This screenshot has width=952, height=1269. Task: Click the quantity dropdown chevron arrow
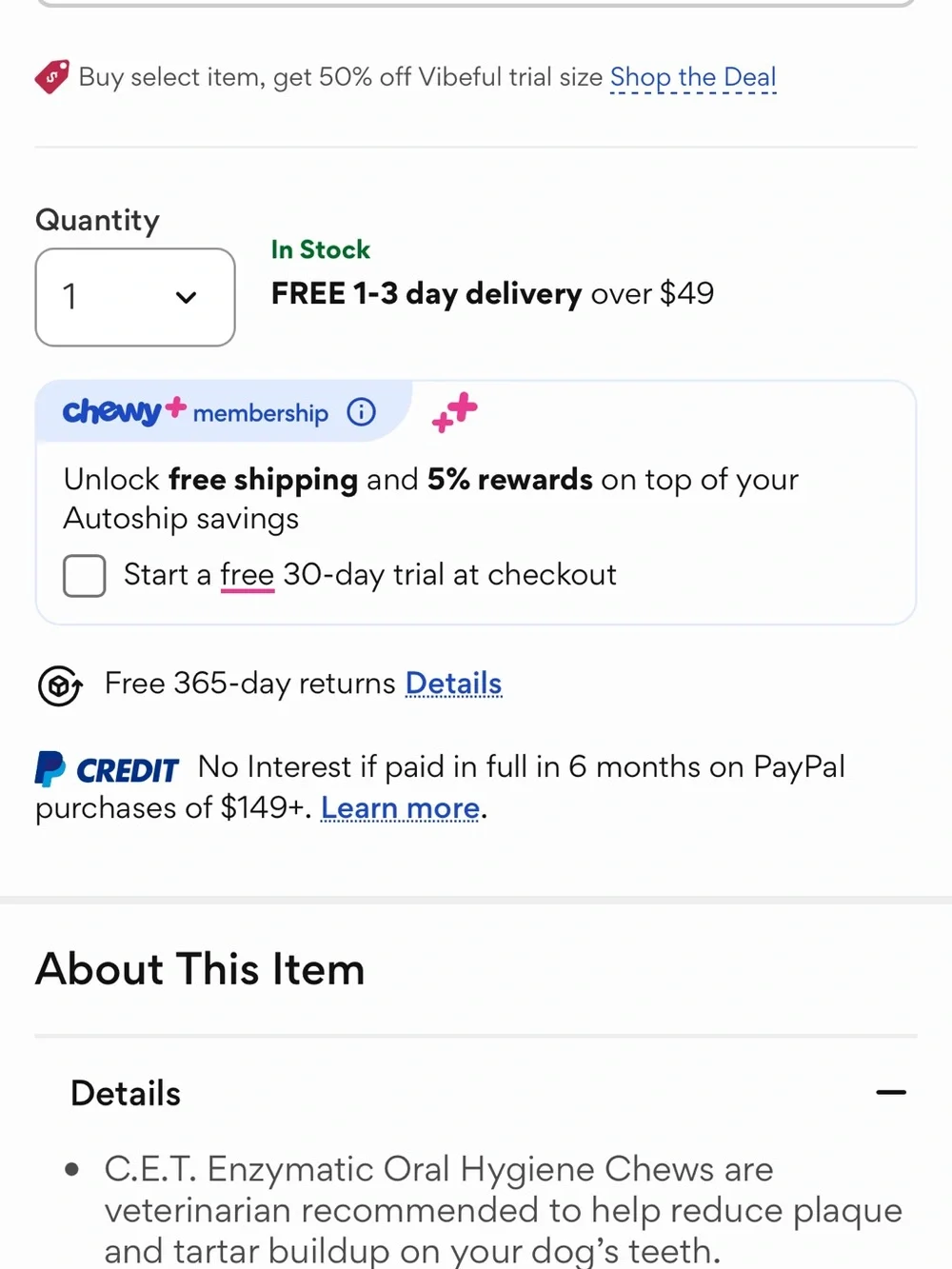pyautogui.click(x=187, y=297)
